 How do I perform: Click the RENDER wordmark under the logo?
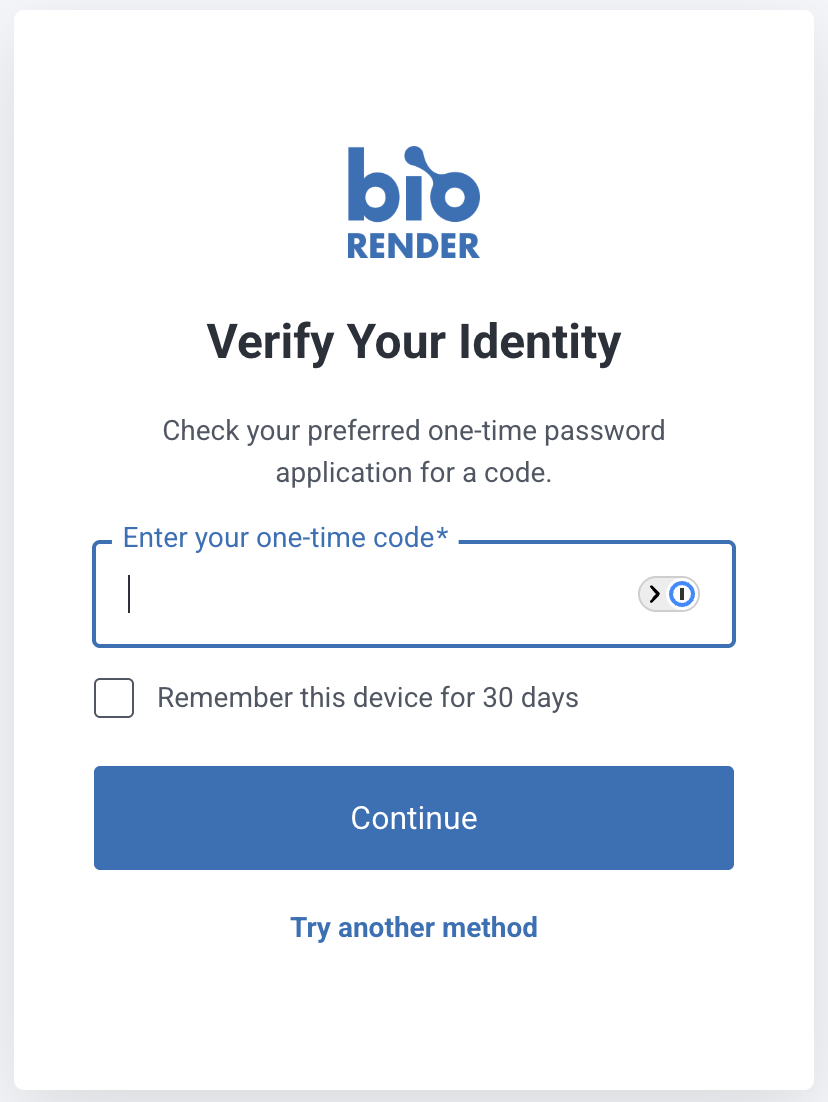pos(413,245)
